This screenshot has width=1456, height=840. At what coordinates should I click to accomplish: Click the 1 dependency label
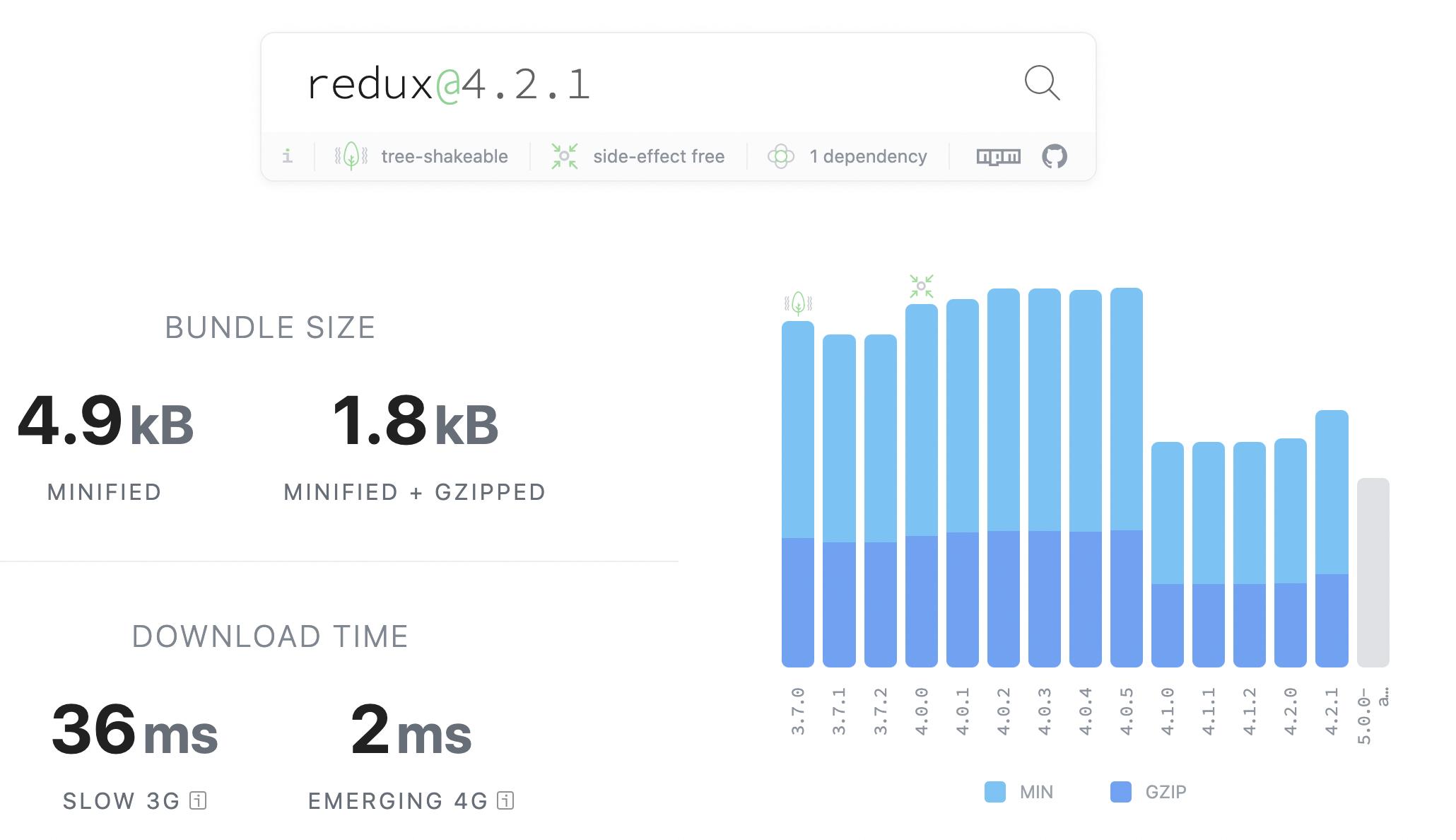click(868, 156)
